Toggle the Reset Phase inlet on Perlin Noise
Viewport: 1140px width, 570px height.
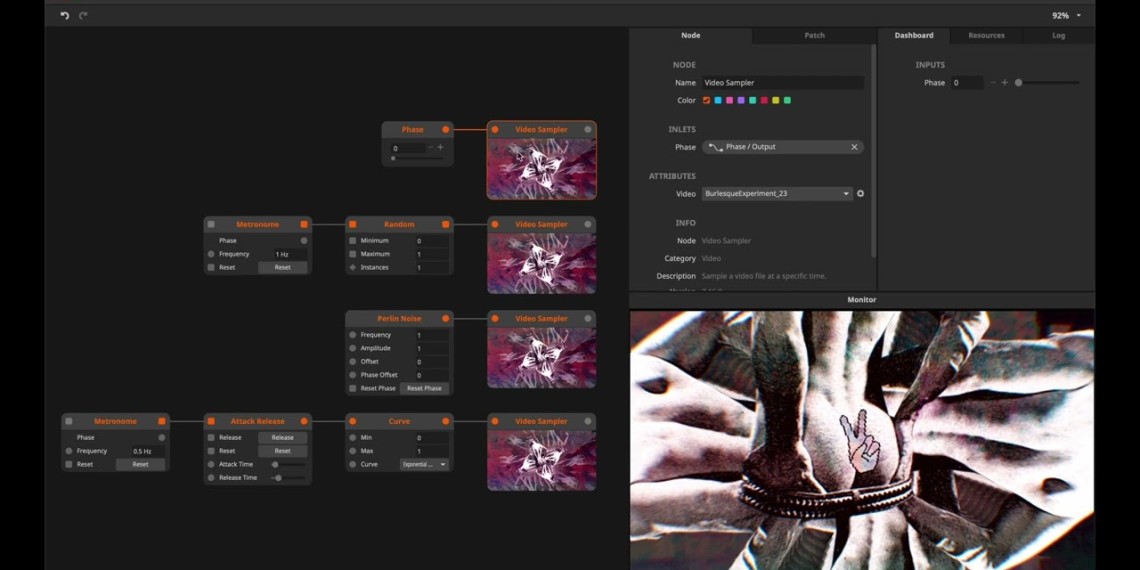click(x=353, y=388)
